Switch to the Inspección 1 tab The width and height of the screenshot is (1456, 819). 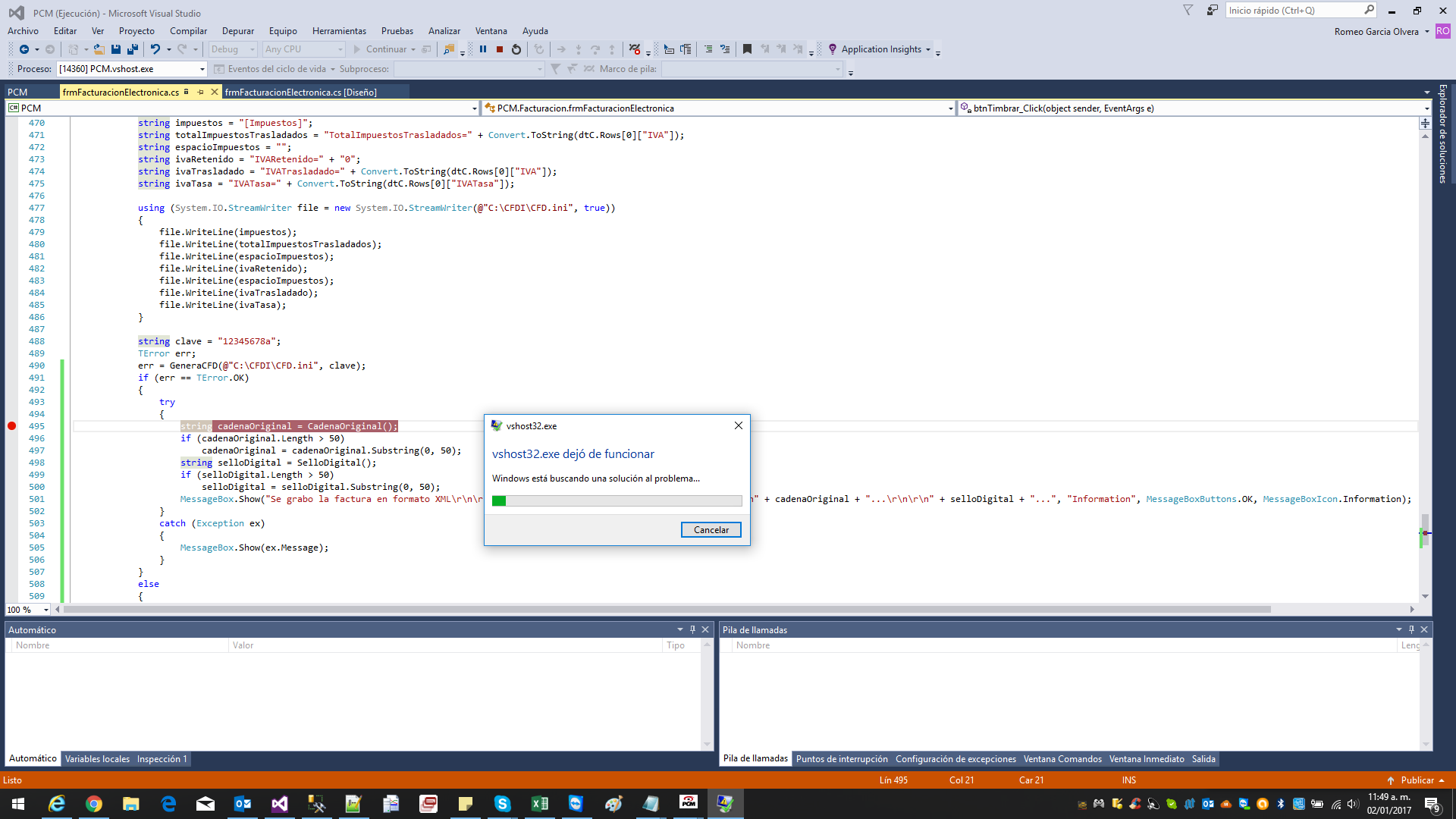pos(162,759)
